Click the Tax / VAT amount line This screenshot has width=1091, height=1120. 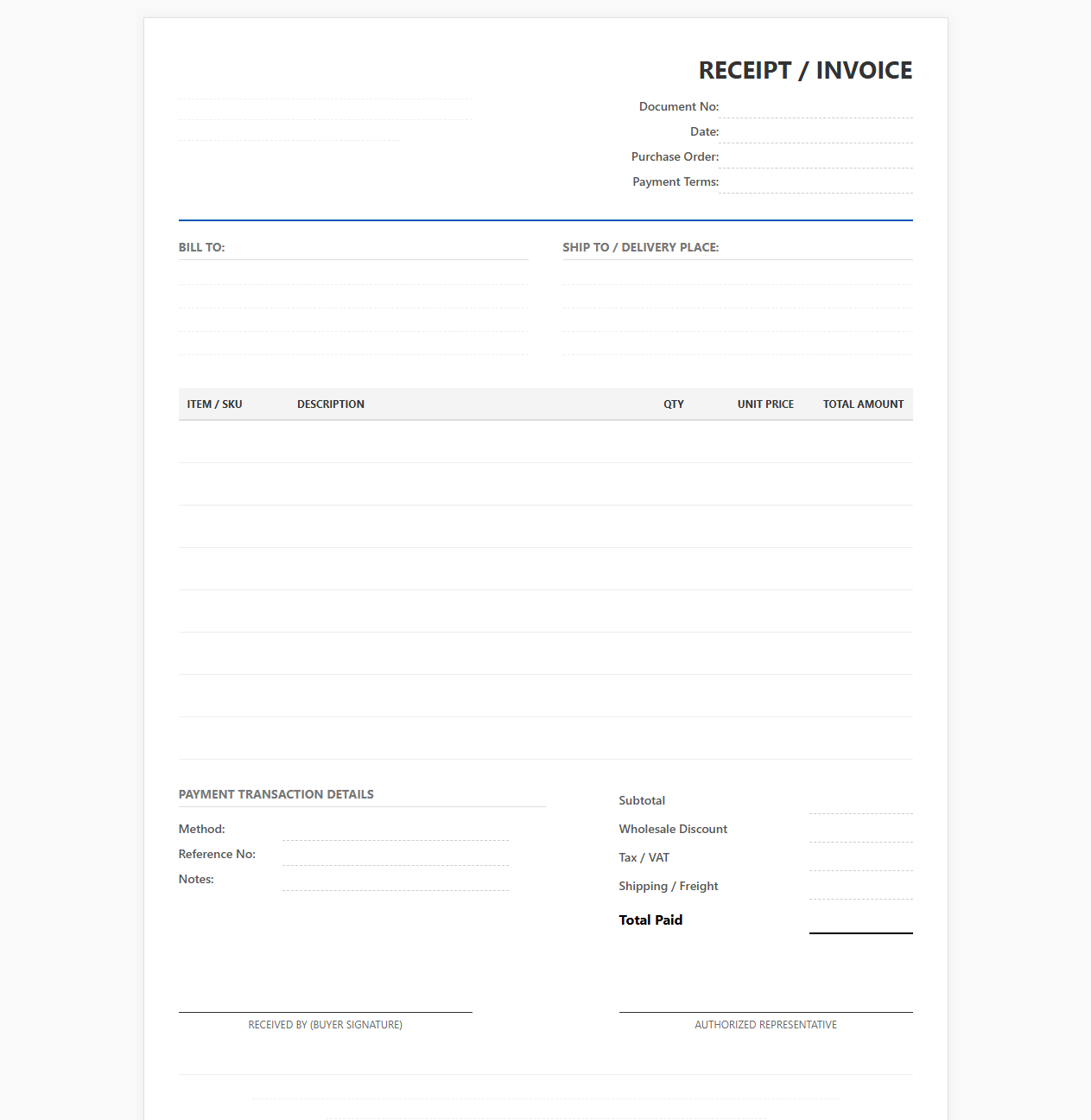[861, 860]
